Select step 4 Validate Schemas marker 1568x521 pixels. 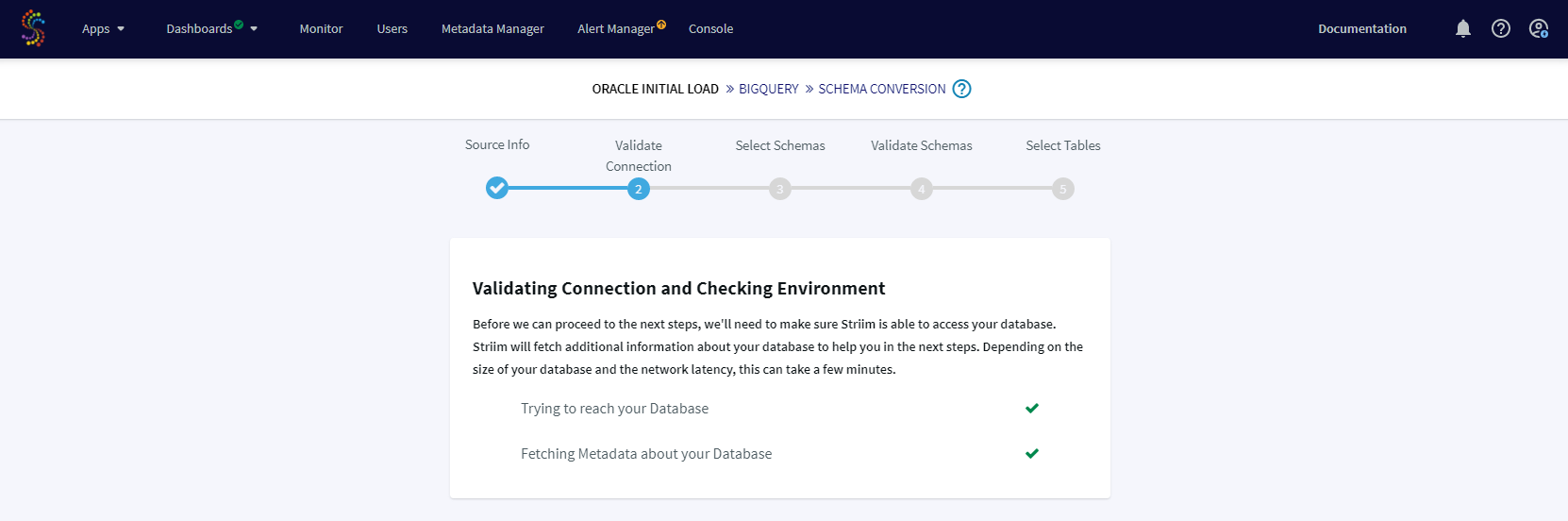pos(922,189)
